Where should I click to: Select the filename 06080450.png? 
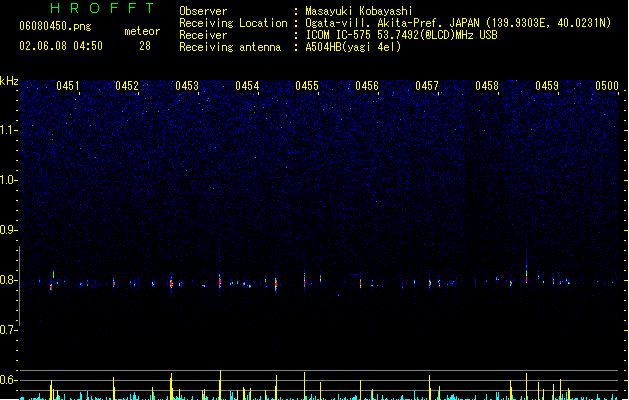pos(55,26)
